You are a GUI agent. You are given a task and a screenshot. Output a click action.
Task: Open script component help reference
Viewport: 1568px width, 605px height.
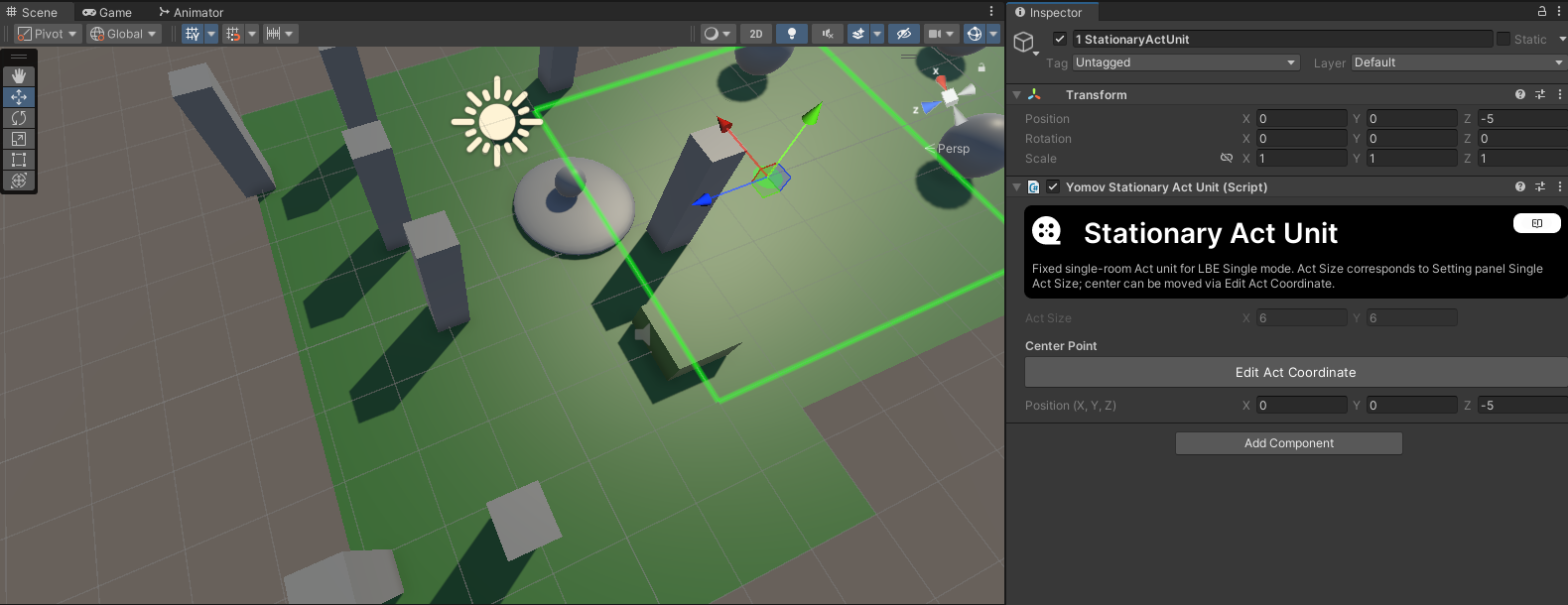click(1520, 186)
